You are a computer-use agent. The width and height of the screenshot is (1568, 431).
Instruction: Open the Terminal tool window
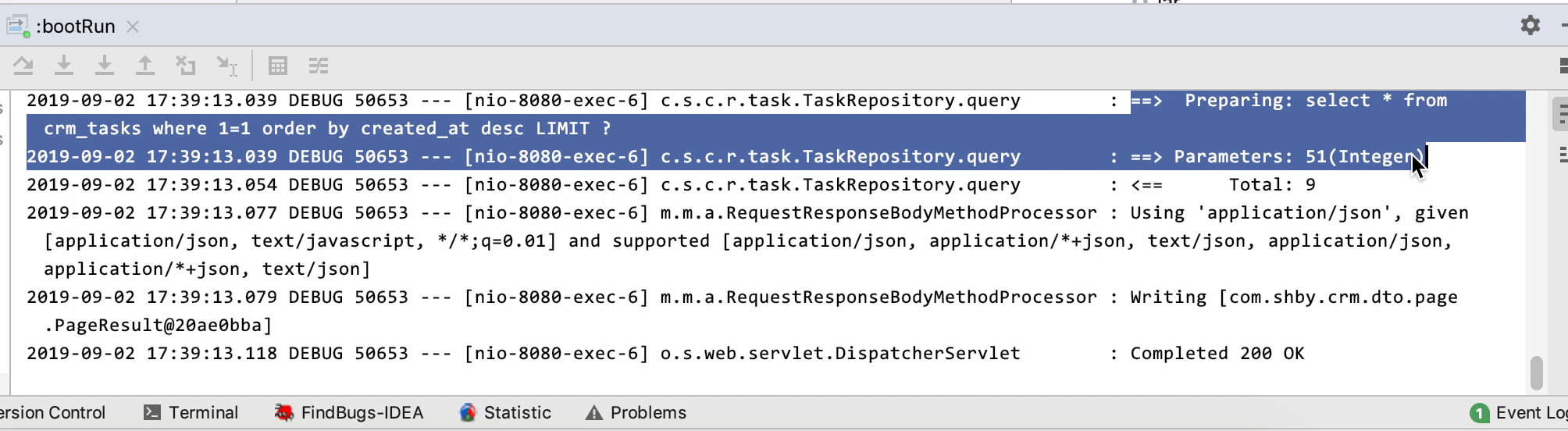[x=191, y=413]
